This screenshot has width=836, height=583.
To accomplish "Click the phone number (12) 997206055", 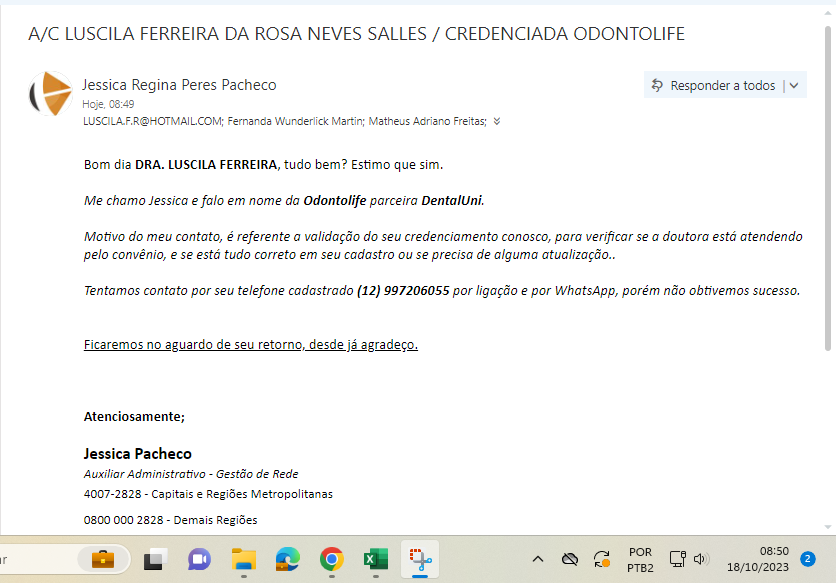I will [403, 291].
